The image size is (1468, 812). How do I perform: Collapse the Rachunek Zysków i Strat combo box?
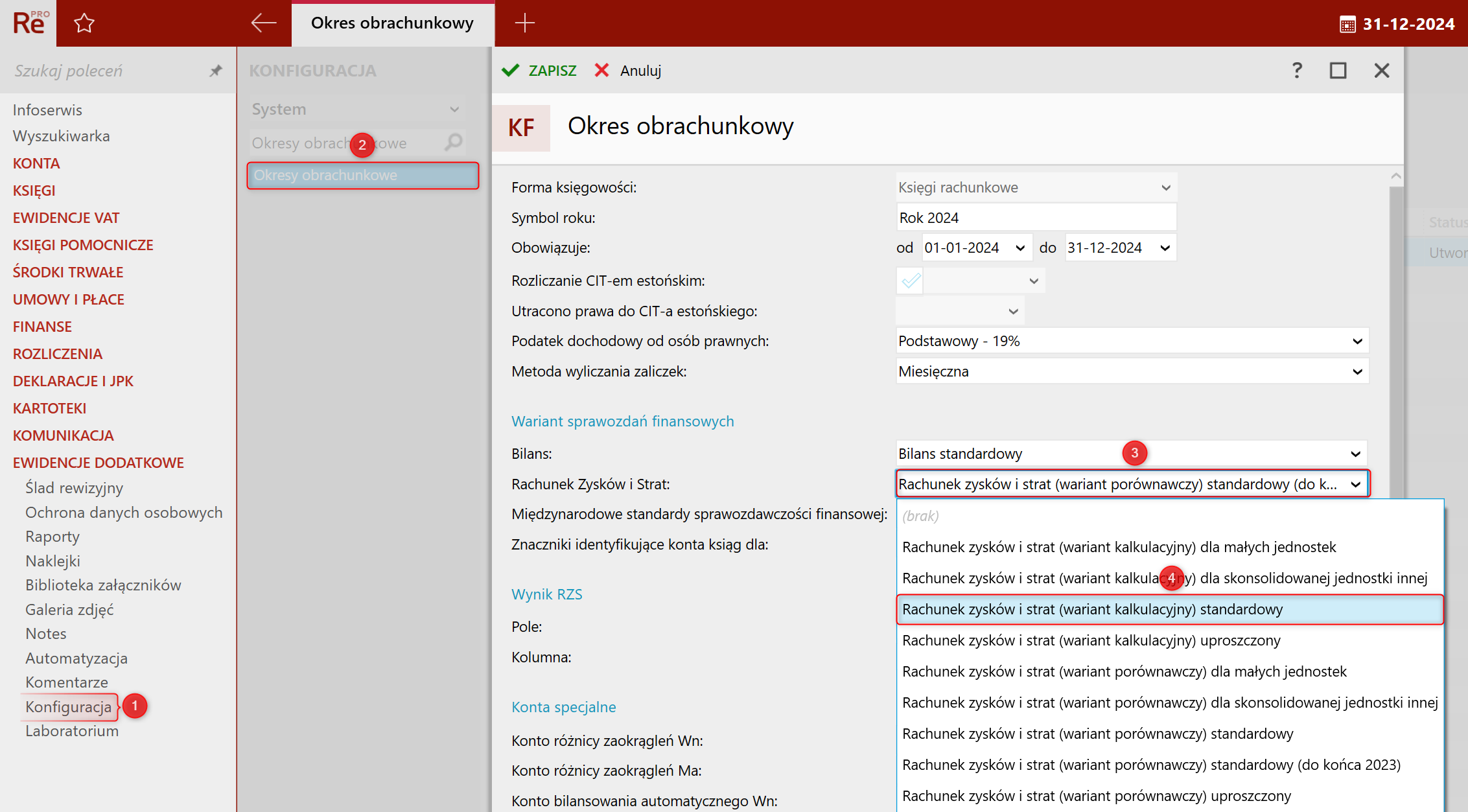click(1355, 484)
